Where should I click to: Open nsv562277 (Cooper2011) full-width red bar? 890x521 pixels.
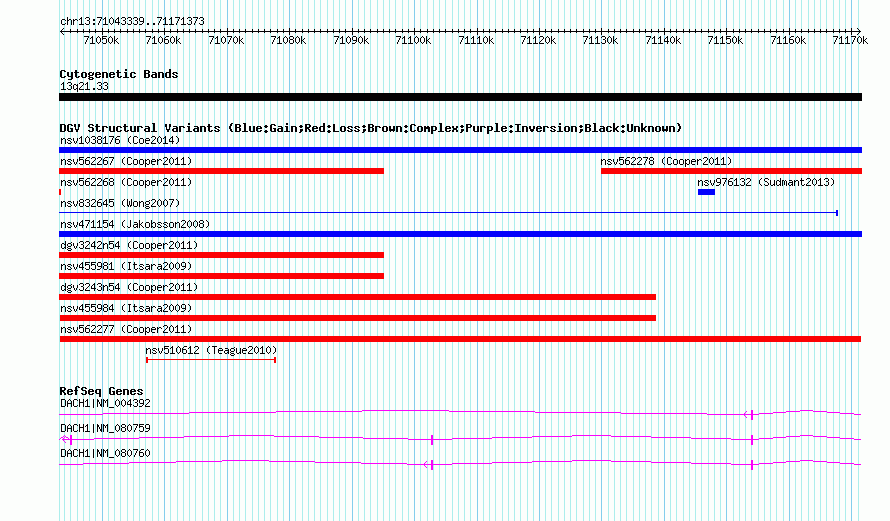tap(460, 339)
